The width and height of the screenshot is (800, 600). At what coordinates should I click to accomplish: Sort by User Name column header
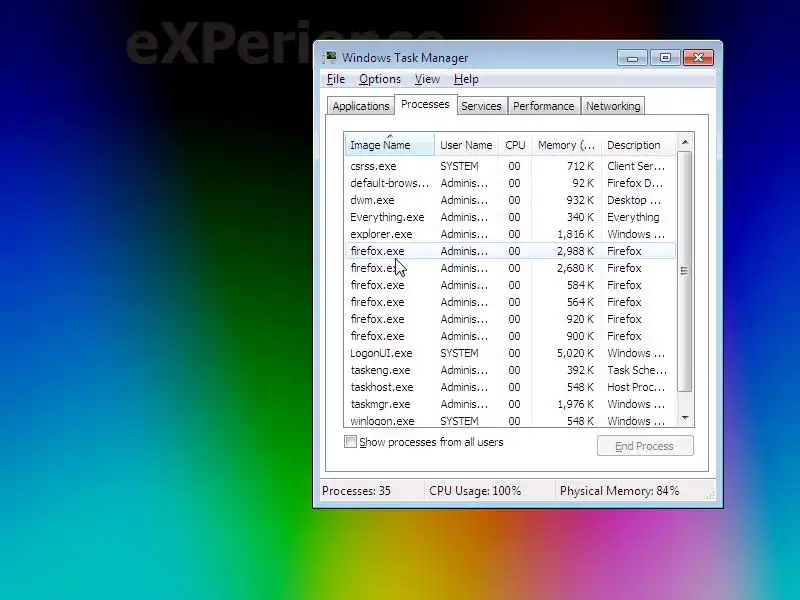click(x=466, y=145)
